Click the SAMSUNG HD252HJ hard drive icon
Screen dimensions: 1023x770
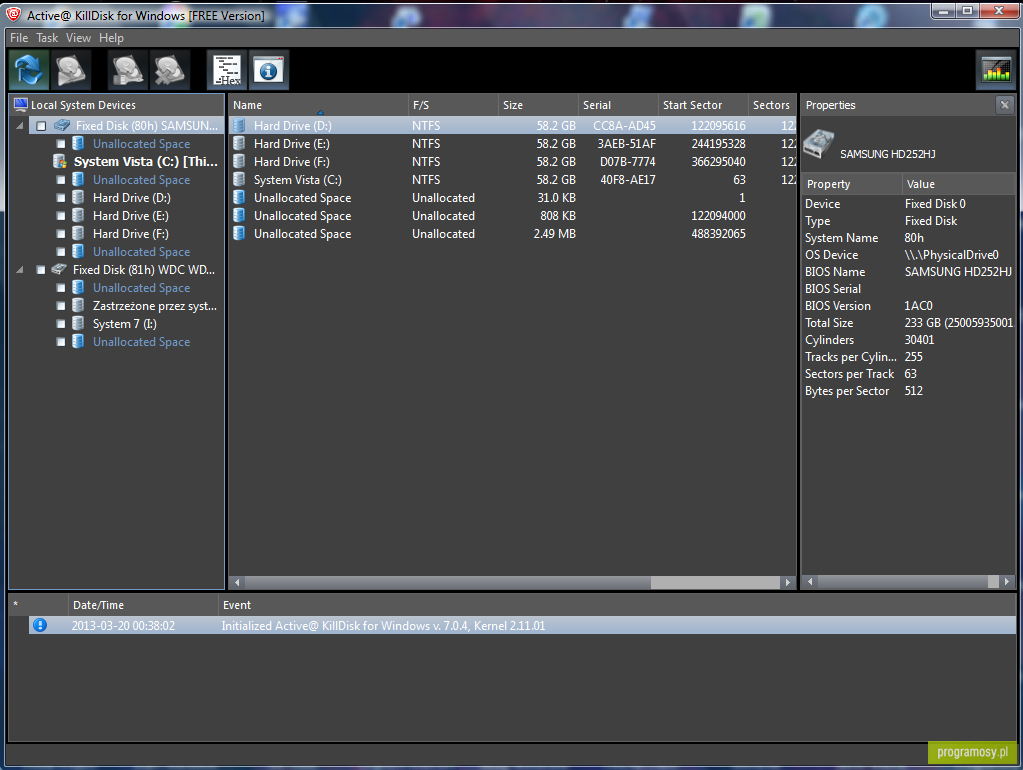pyautogui.click(x=819, y=144)
